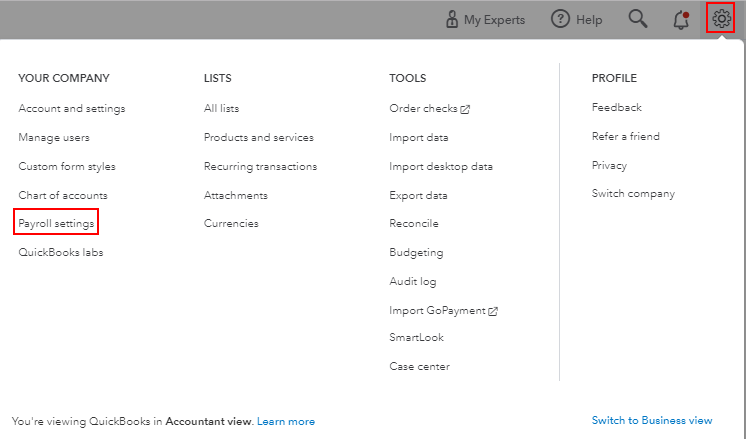Image resolution: width=746 pixels, height=439 pixels.
Task: Select Recurring transactions
Action: [x=260, y=166]
